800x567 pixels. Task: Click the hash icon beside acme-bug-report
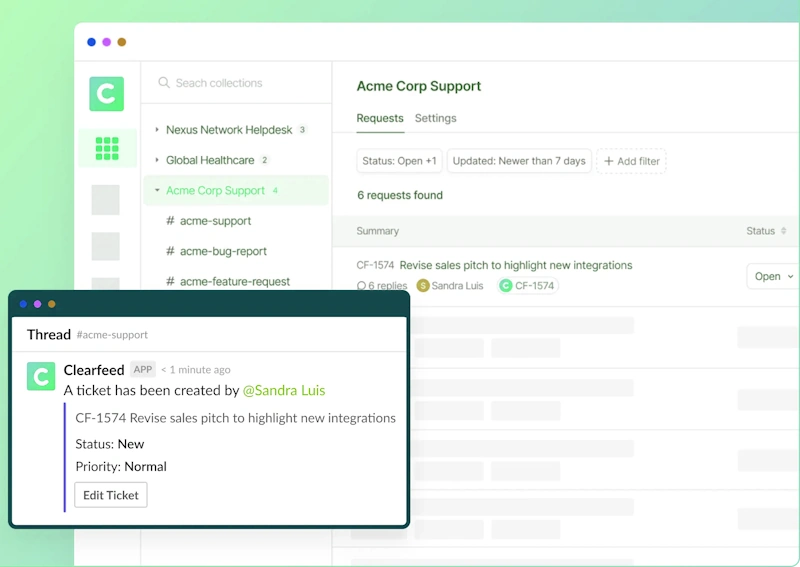pos(170,252)
